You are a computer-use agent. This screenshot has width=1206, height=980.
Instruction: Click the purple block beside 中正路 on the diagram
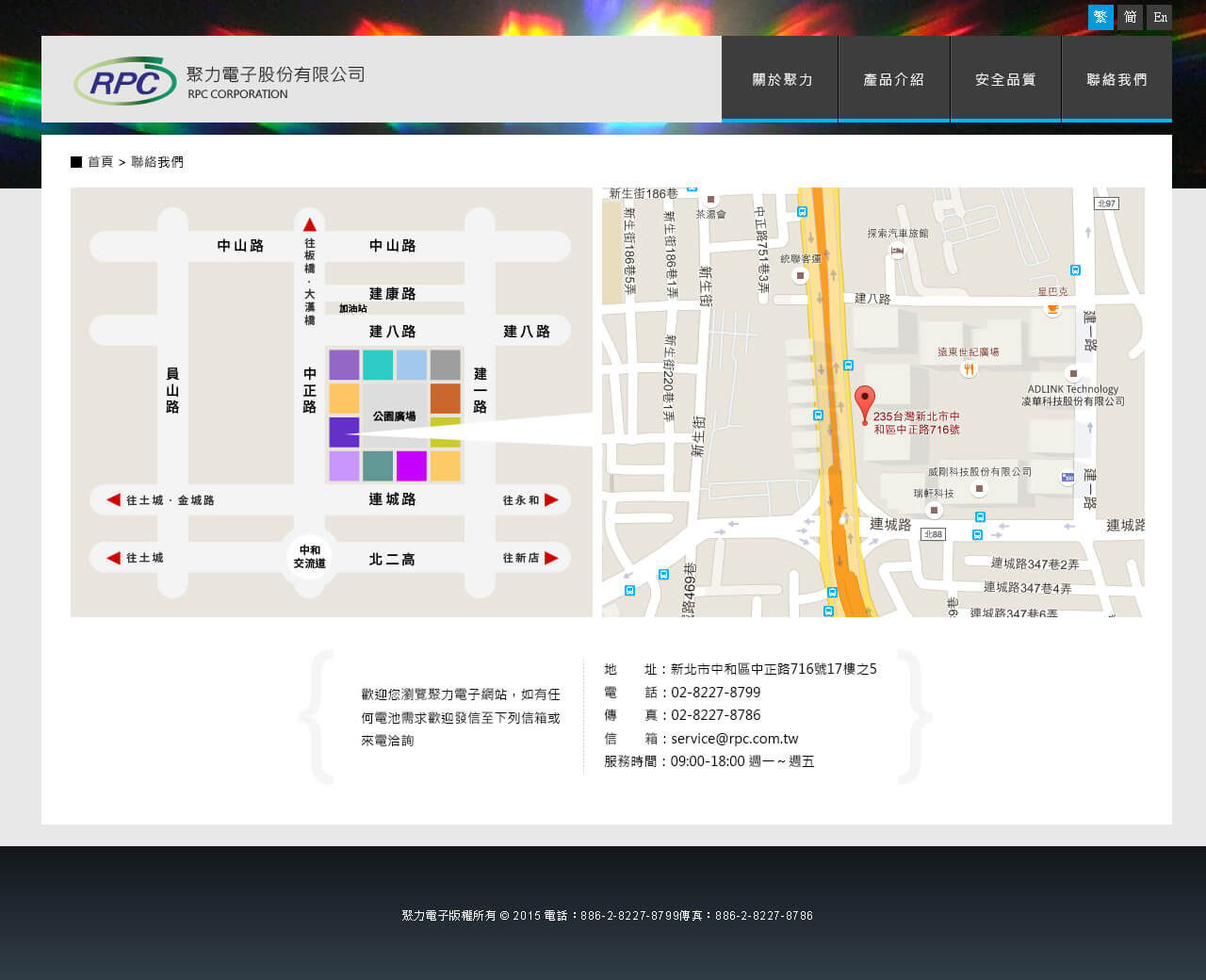(x=344, y=432)
